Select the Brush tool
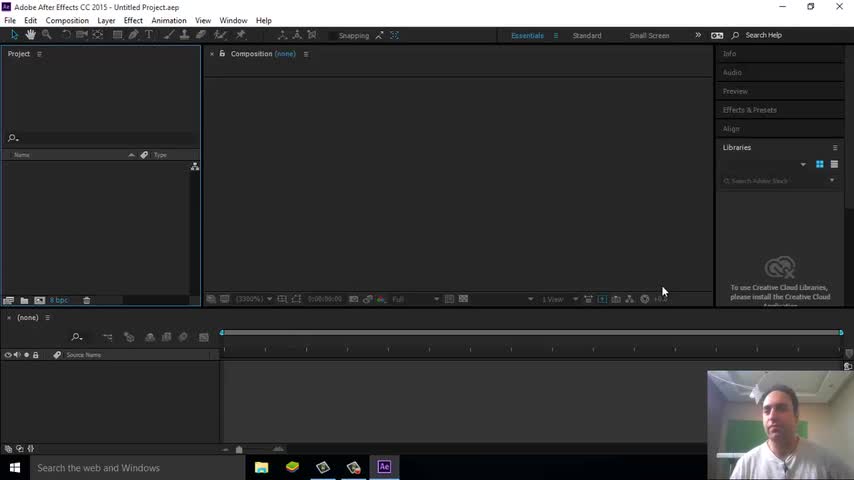Image resolution: width=854 pixels, height=480 pixels. [x=169, y=35]
